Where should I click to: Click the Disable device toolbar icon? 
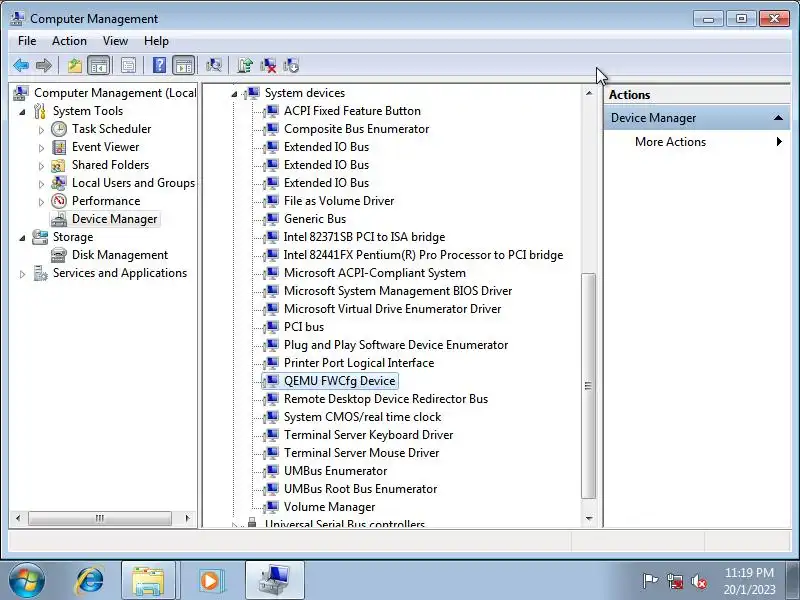[291, 65]
